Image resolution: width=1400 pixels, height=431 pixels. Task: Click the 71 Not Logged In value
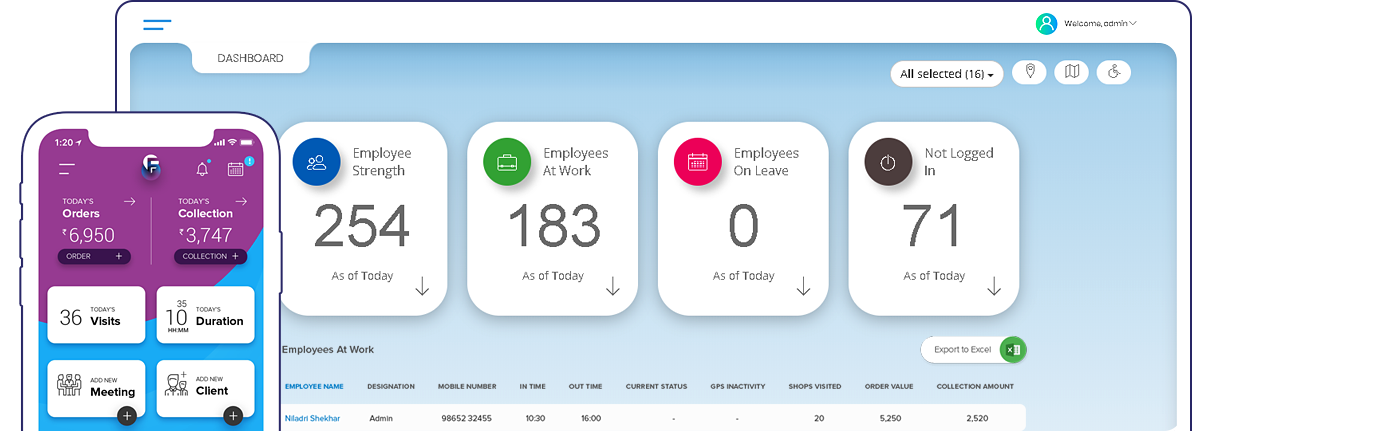(932, 226)
